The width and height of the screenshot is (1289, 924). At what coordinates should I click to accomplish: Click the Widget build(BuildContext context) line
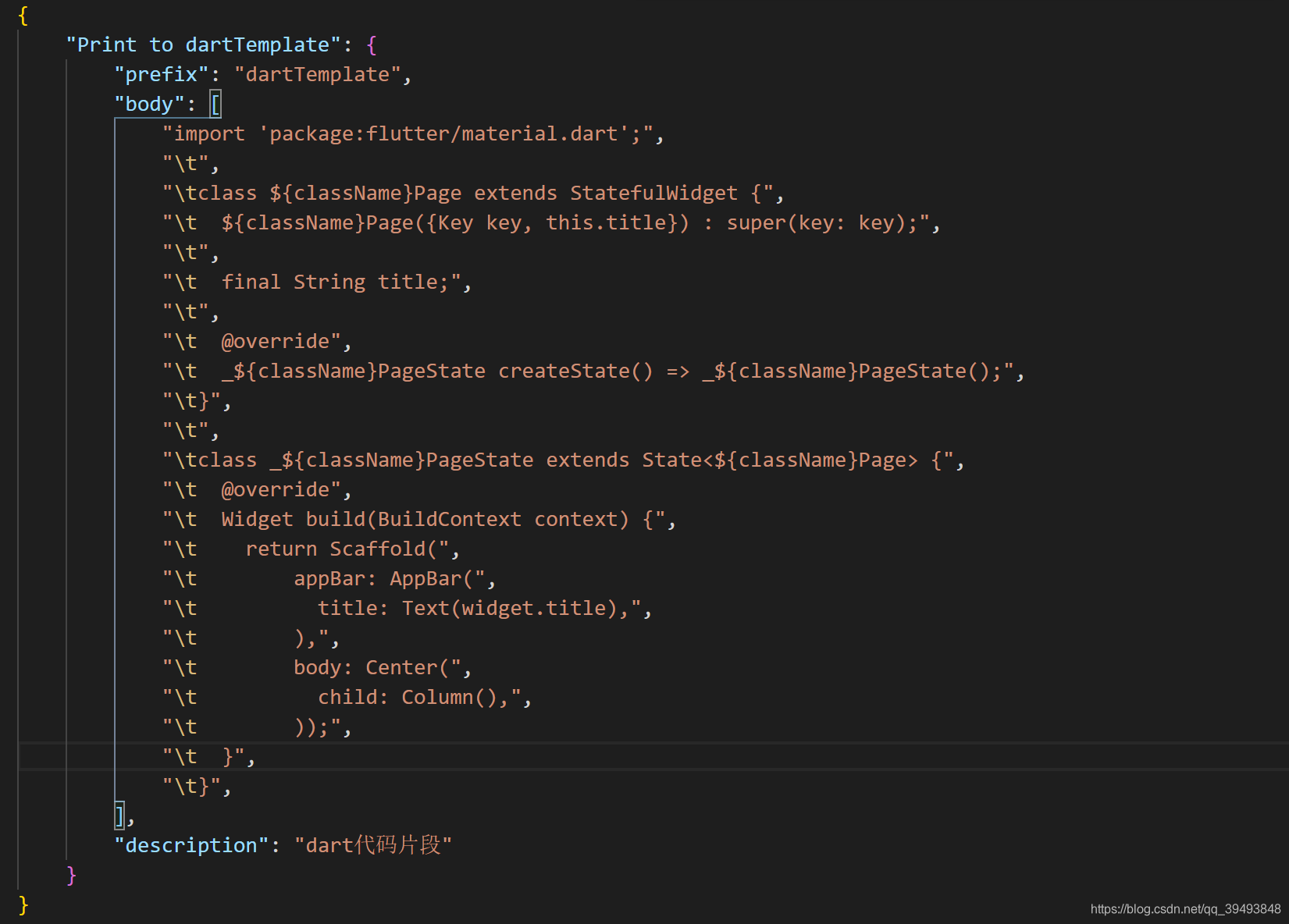tap(419, 520)
